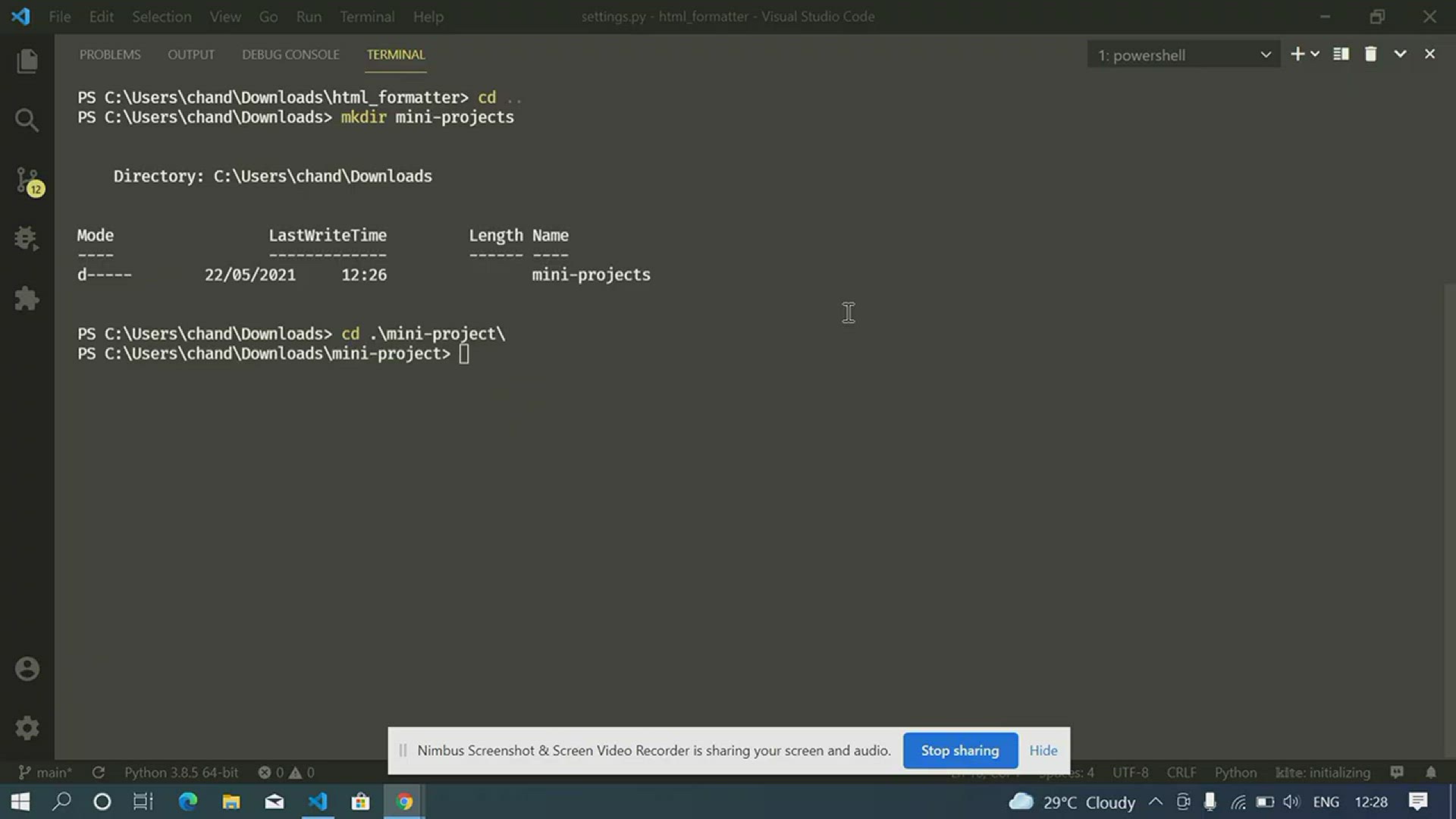This screenshot has height=819, width=1456.
Task: Open Source Control with 12 changes
Action: pos(27,180)
